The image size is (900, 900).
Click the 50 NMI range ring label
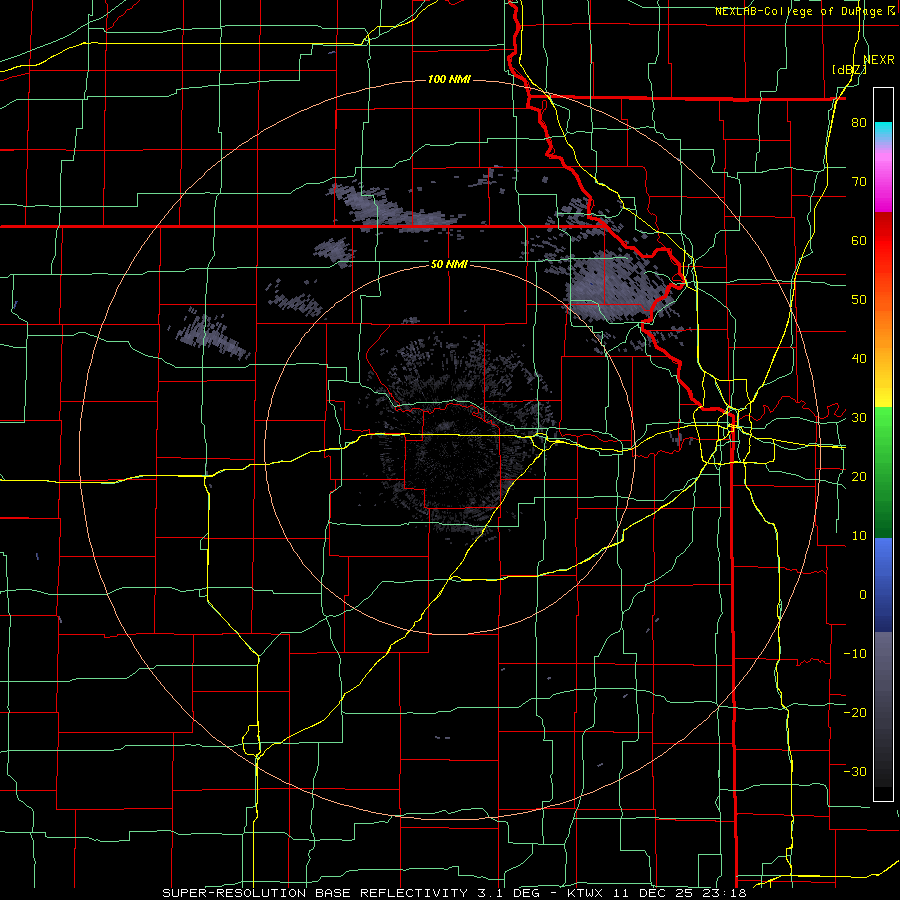[x=449, y=264]
